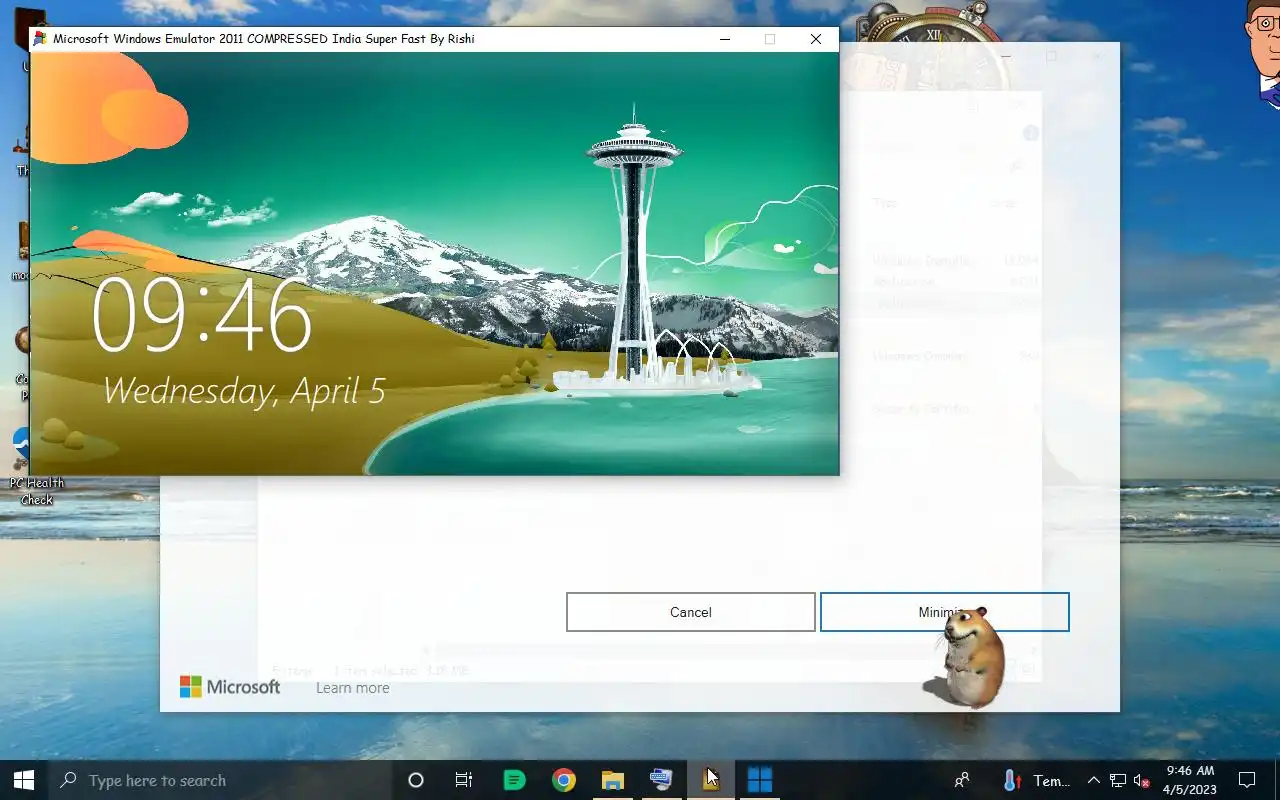Open File Explorer from the taskbar
The image size is (1280, 800).
[613, 780]
